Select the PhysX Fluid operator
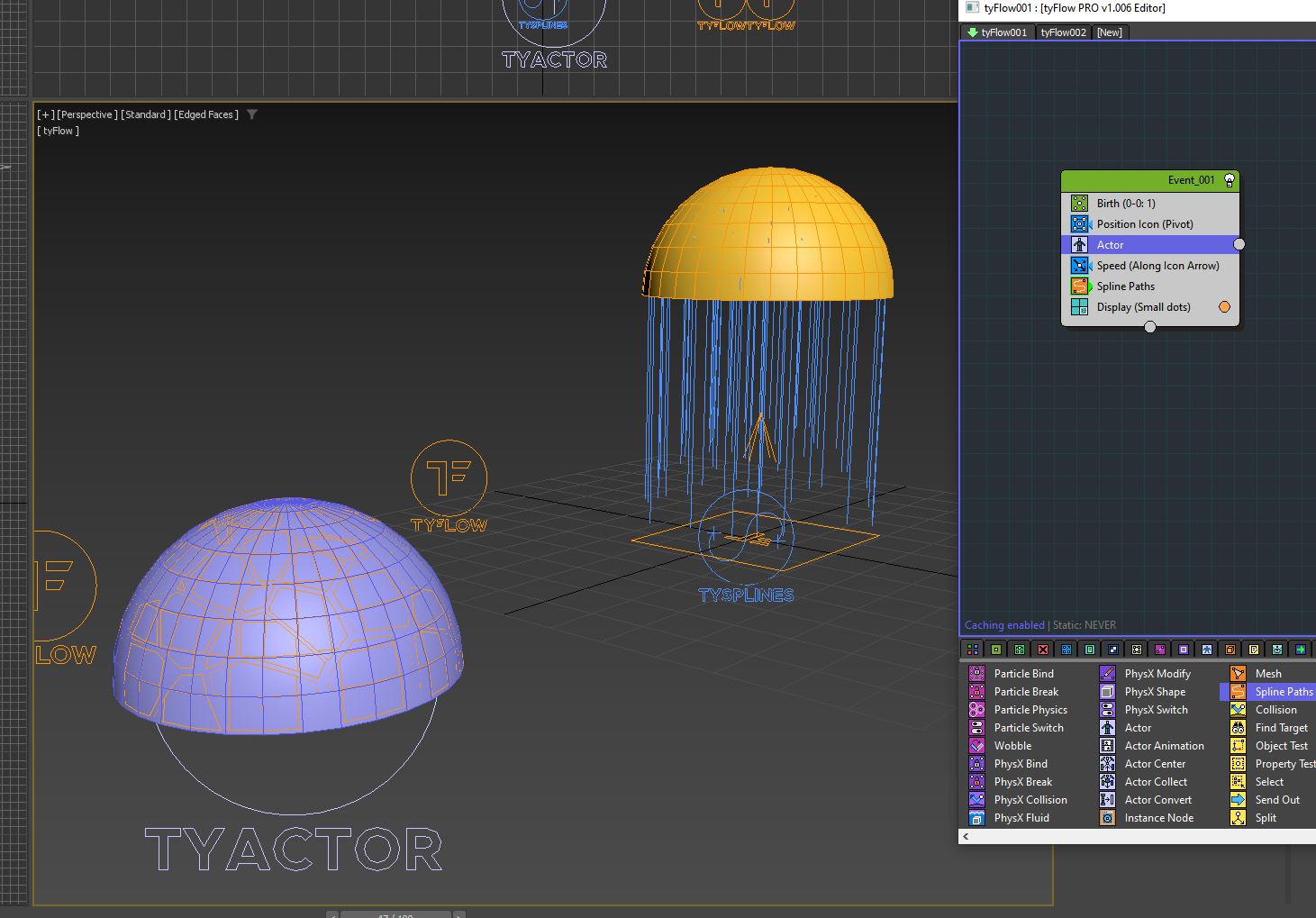Image resolution: width=1316 pixels, height=918 pixels. tap(1009, 818)
